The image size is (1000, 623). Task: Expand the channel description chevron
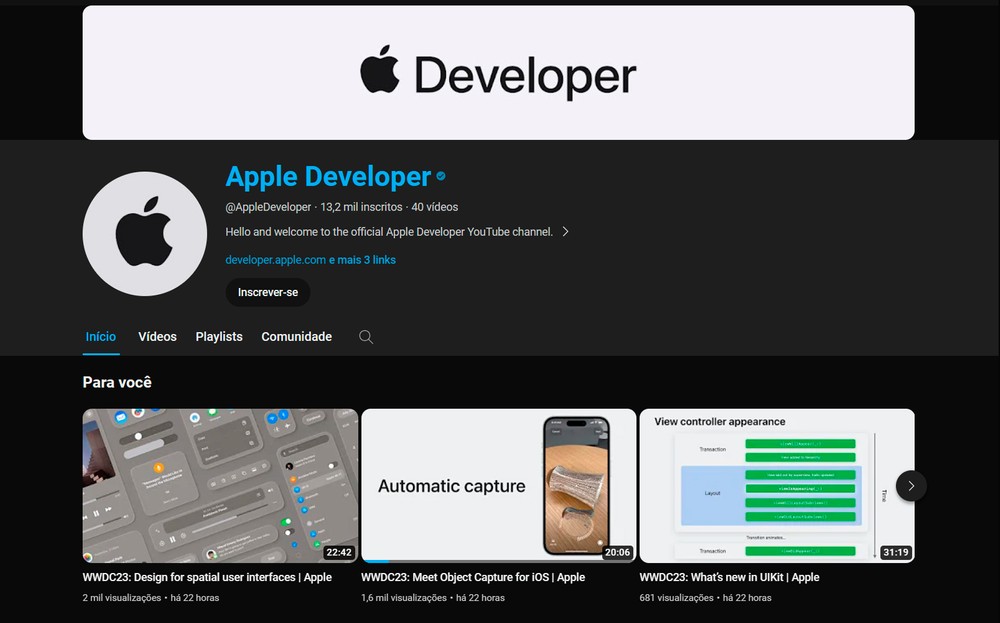click(x=565, y=232)
